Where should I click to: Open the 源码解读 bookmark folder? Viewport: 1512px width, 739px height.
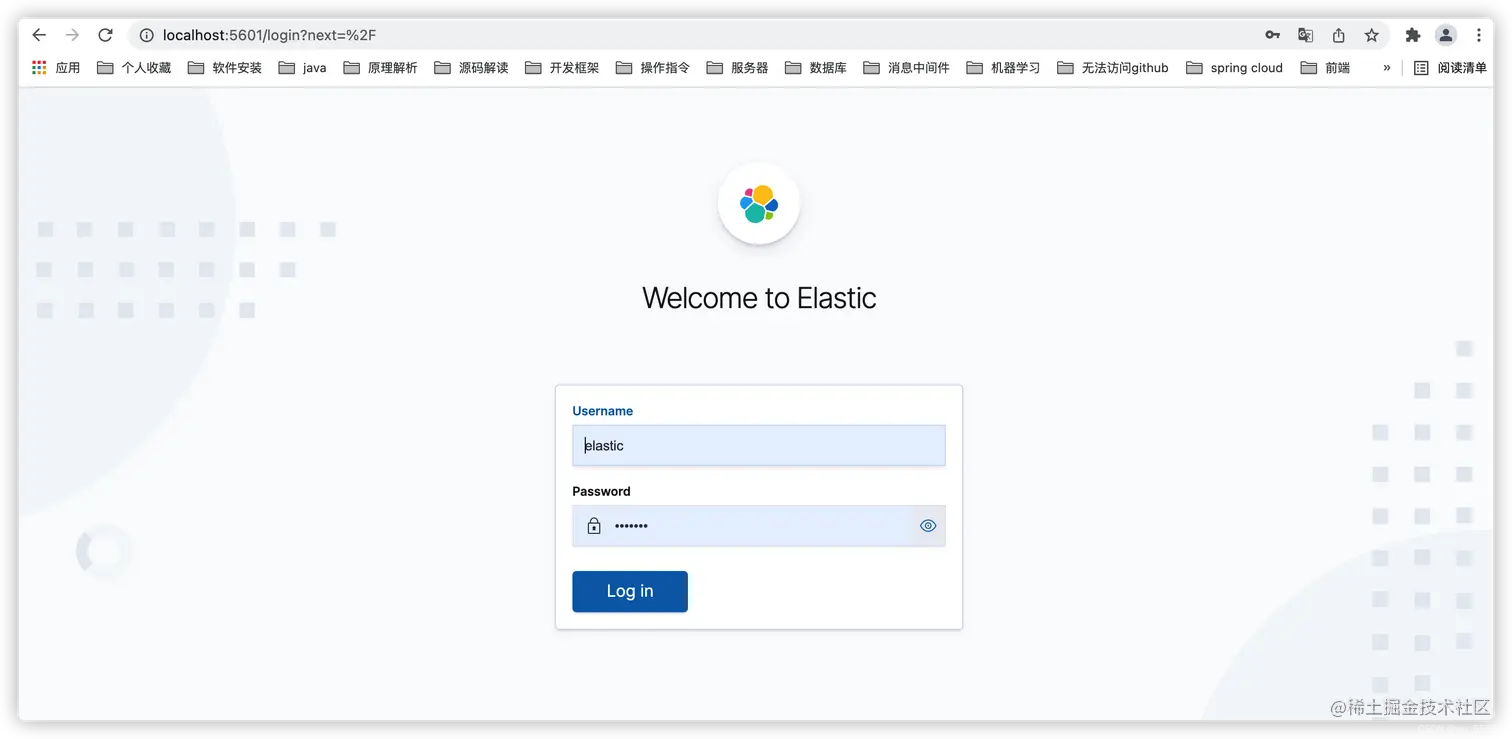[x=472, y=68]
